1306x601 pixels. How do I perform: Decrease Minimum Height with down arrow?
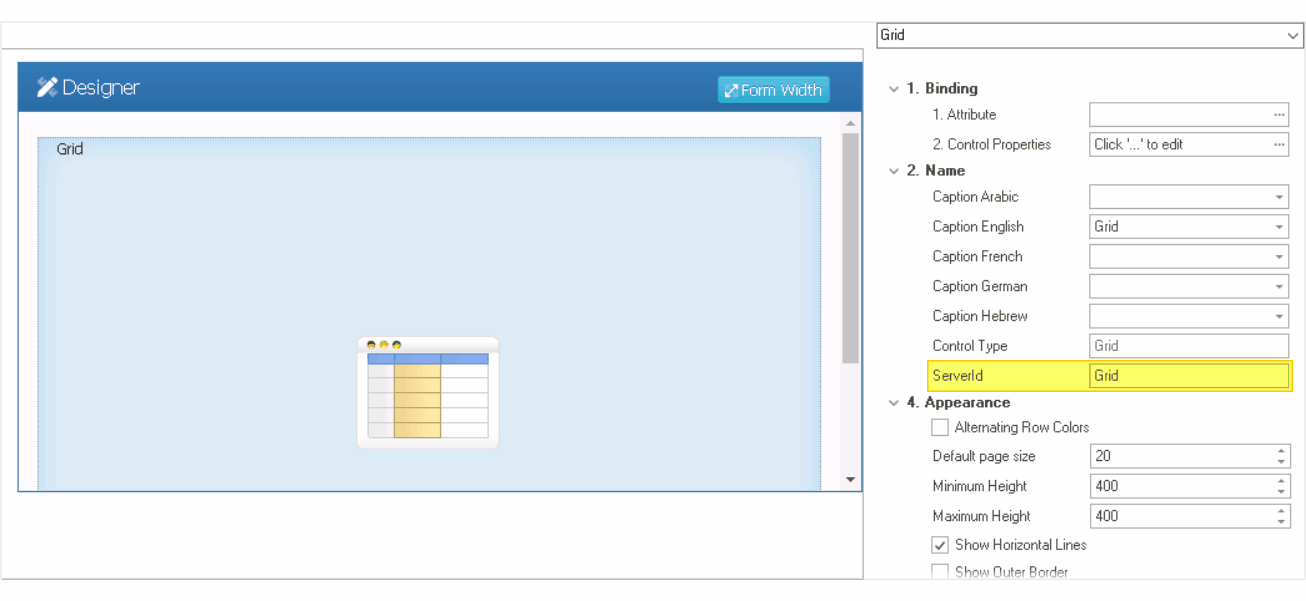1281,492
